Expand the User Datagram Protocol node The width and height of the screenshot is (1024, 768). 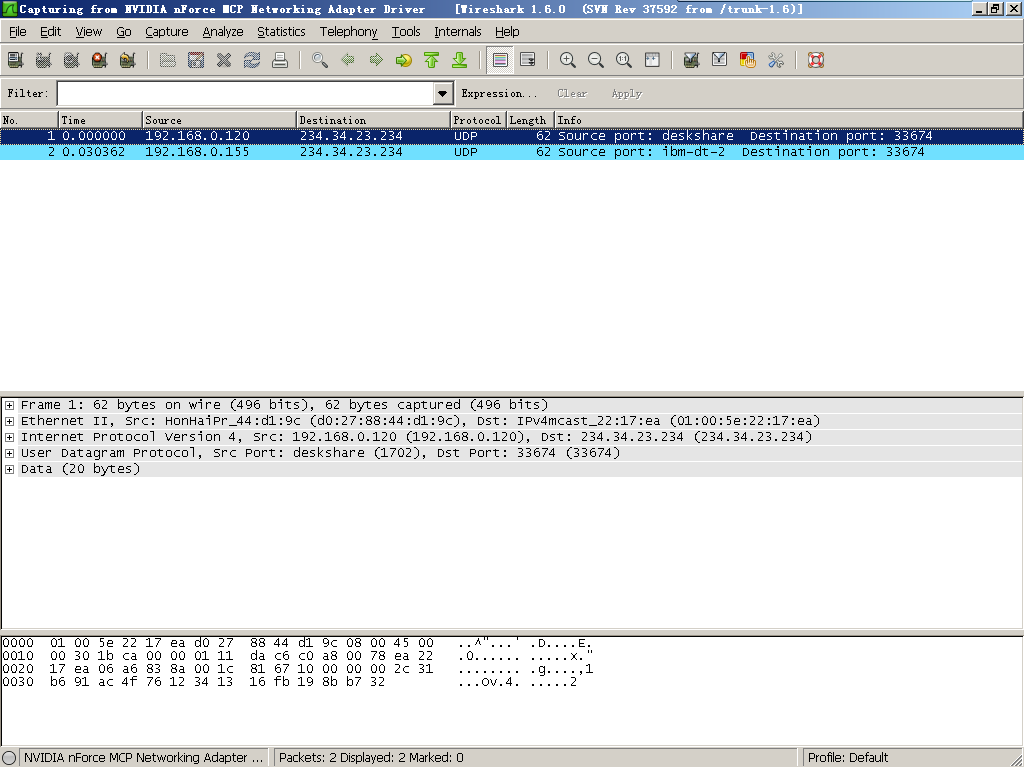pyautogui.click(x=10, y=453)
